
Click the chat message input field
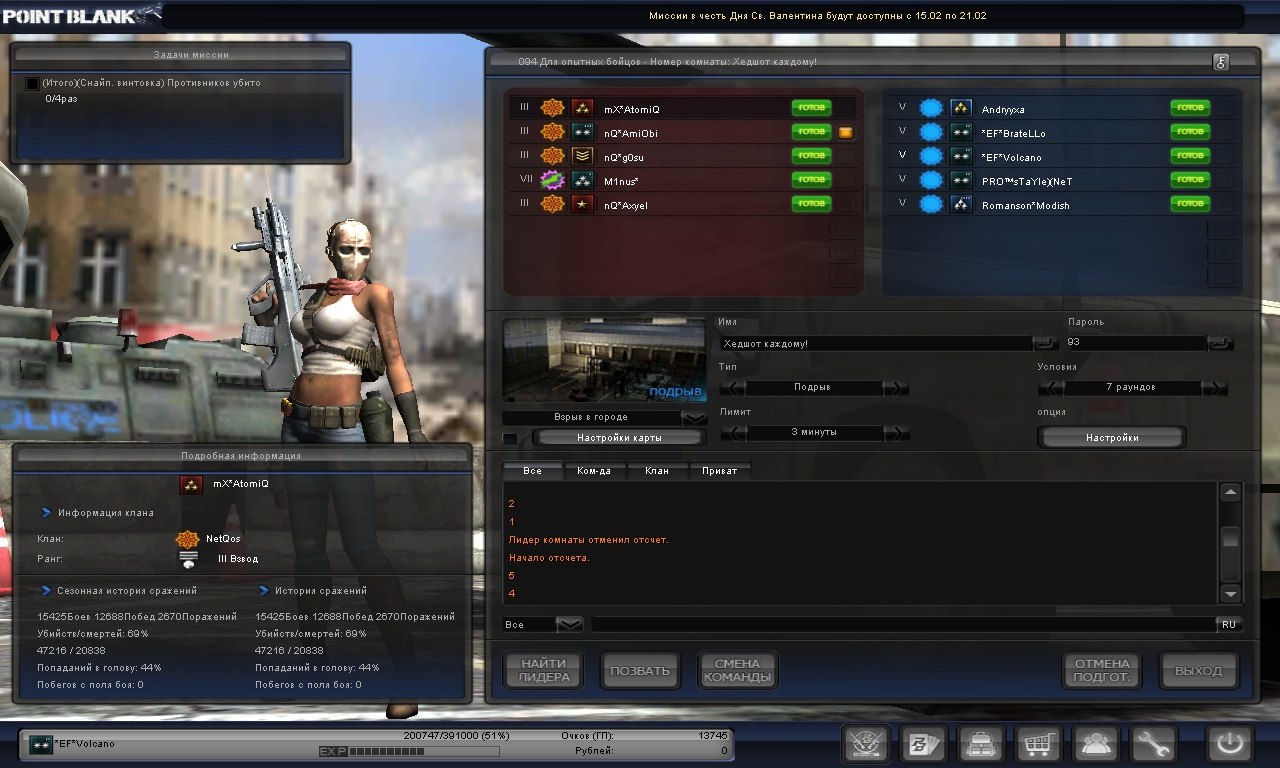[903, 624]
